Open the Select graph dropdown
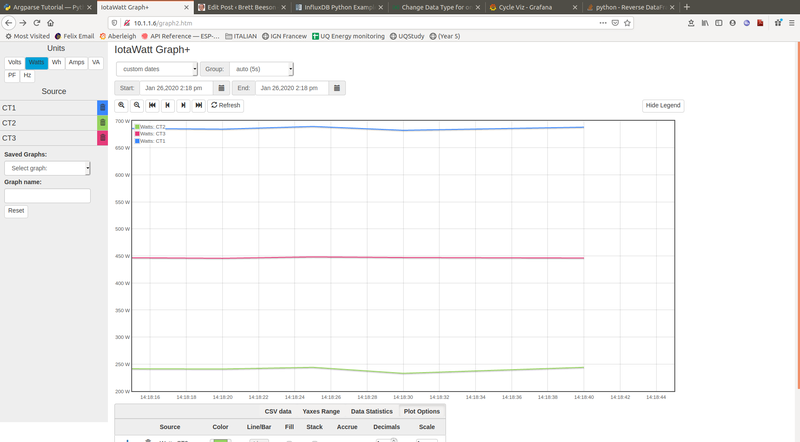800x442 pixels. [x=47, y=168]
